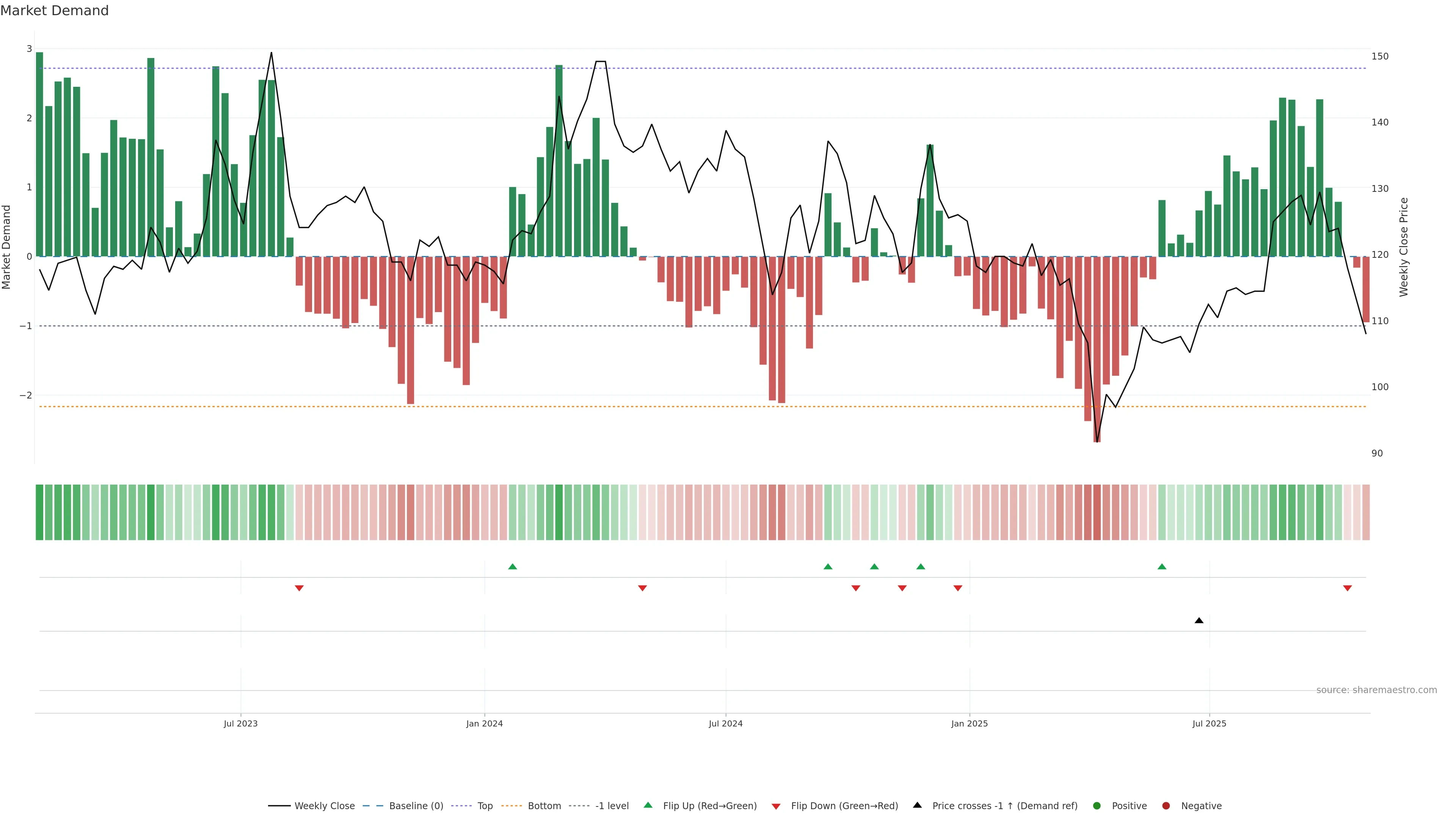Screen dimensions: 1456x819
Task: Click the Market Demand chart title
Action: [x=54, y=11]
